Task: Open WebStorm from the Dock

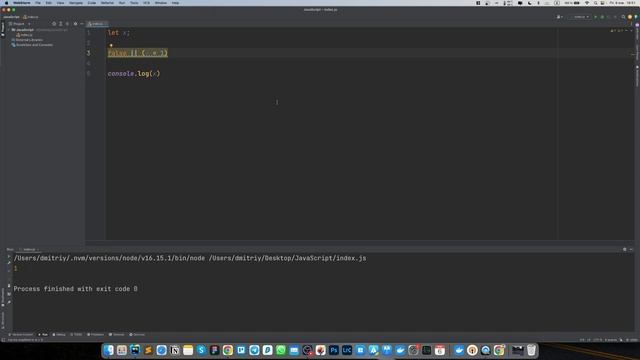Action: point(135,350)
